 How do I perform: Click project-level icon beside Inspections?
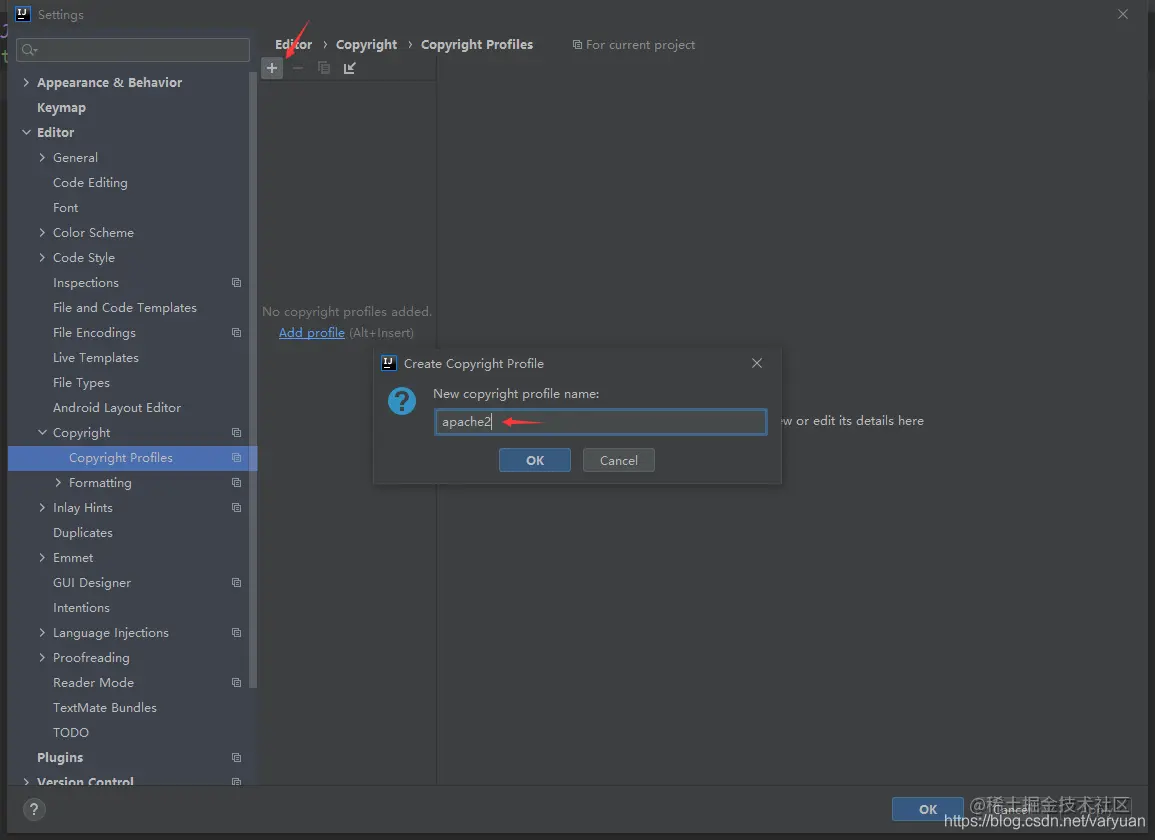tap(236, 282)
